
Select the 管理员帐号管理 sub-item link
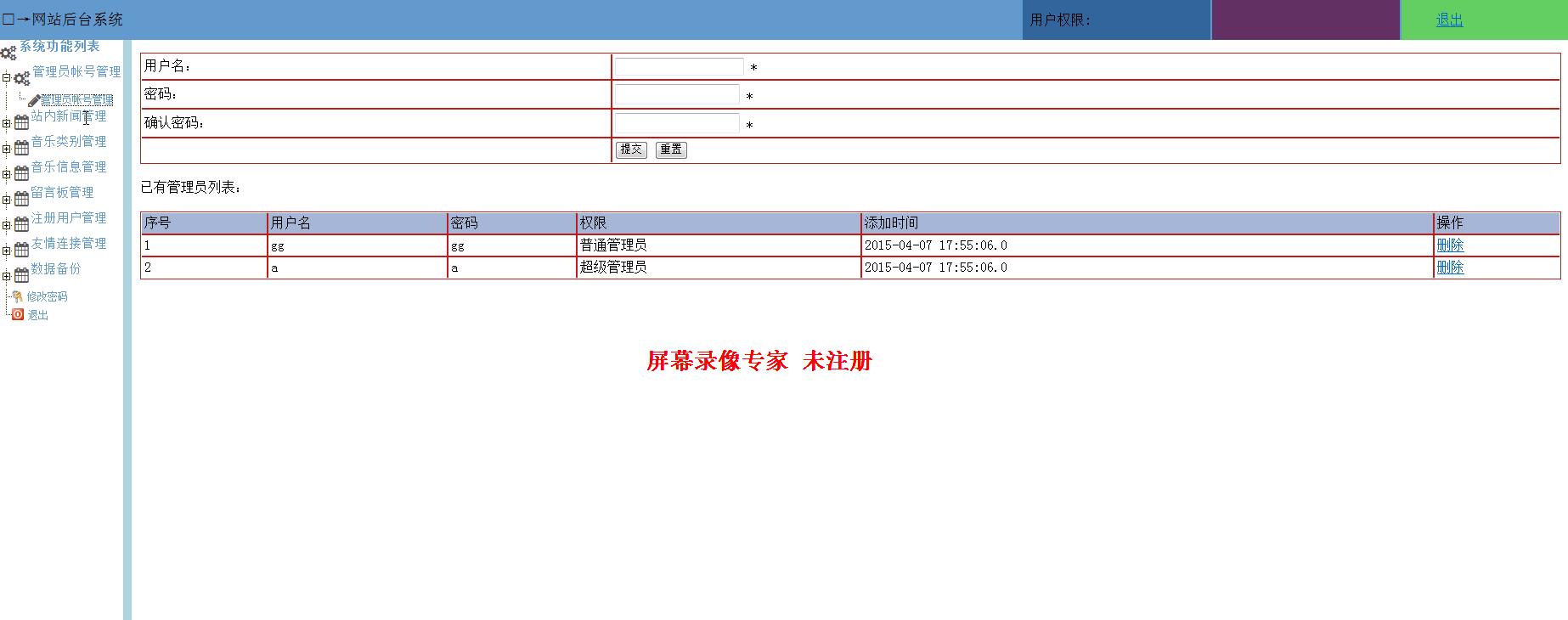point(77,100)
